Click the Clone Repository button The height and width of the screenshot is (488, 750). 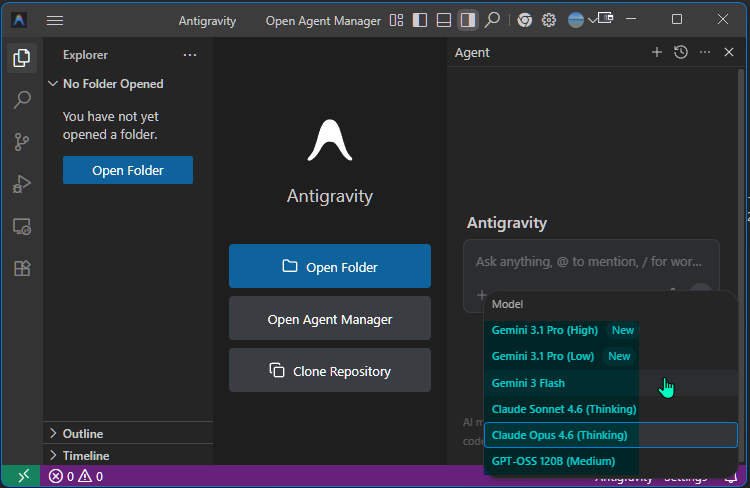point(330,370)
